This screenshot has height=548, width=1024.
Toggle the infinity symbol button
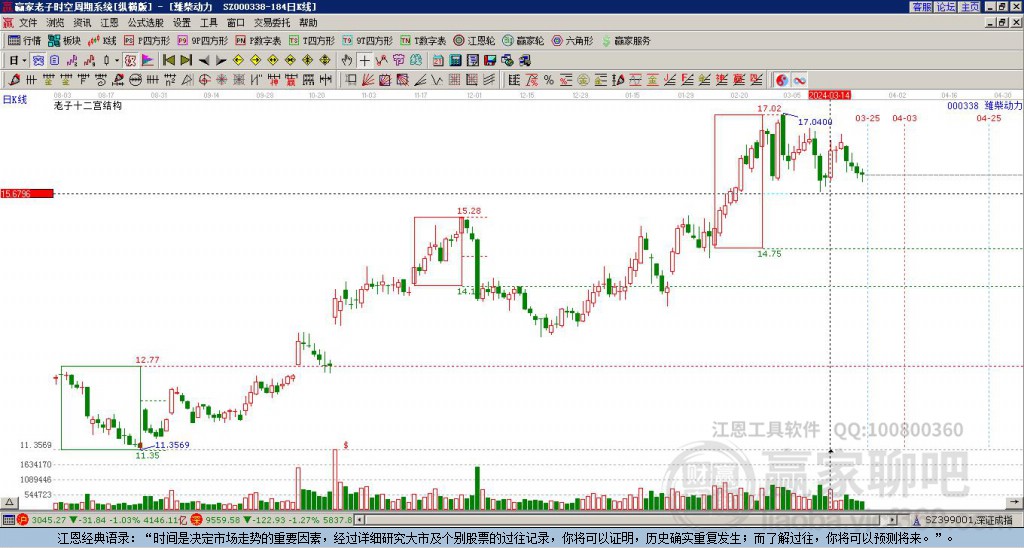click(x=799, y=80)
